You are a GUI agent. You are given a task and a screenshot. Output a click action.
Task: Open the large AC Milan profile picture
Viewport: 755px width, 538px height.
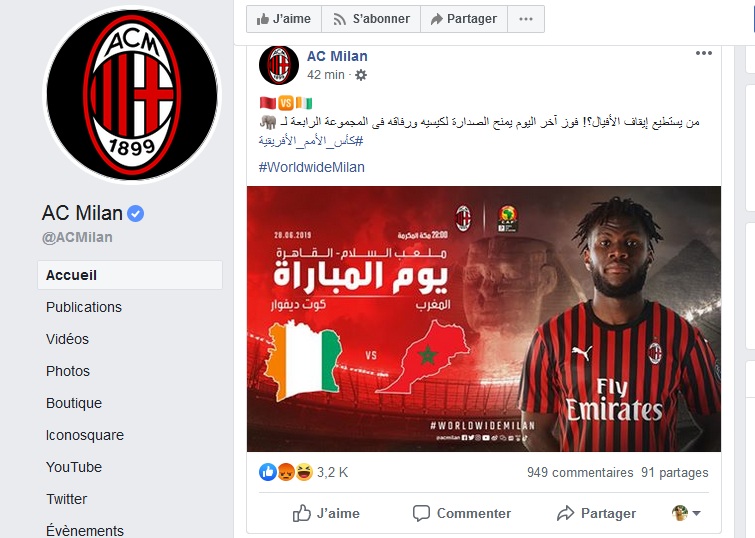point(132,94)
